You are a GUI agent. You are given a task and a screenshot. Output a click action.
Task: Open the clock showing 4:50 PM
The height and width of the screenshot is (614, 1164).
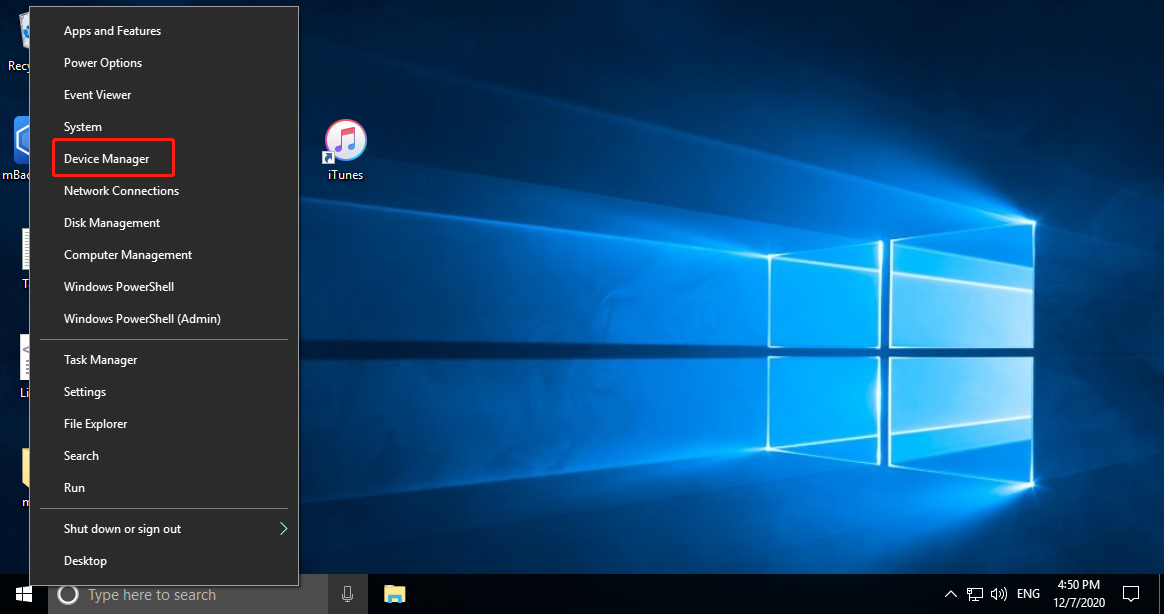click(x=1079, y=595)
